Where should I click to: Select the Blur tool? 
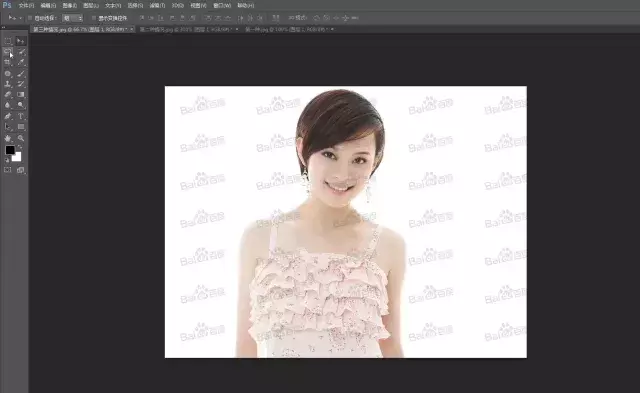(x=8, y=105)
